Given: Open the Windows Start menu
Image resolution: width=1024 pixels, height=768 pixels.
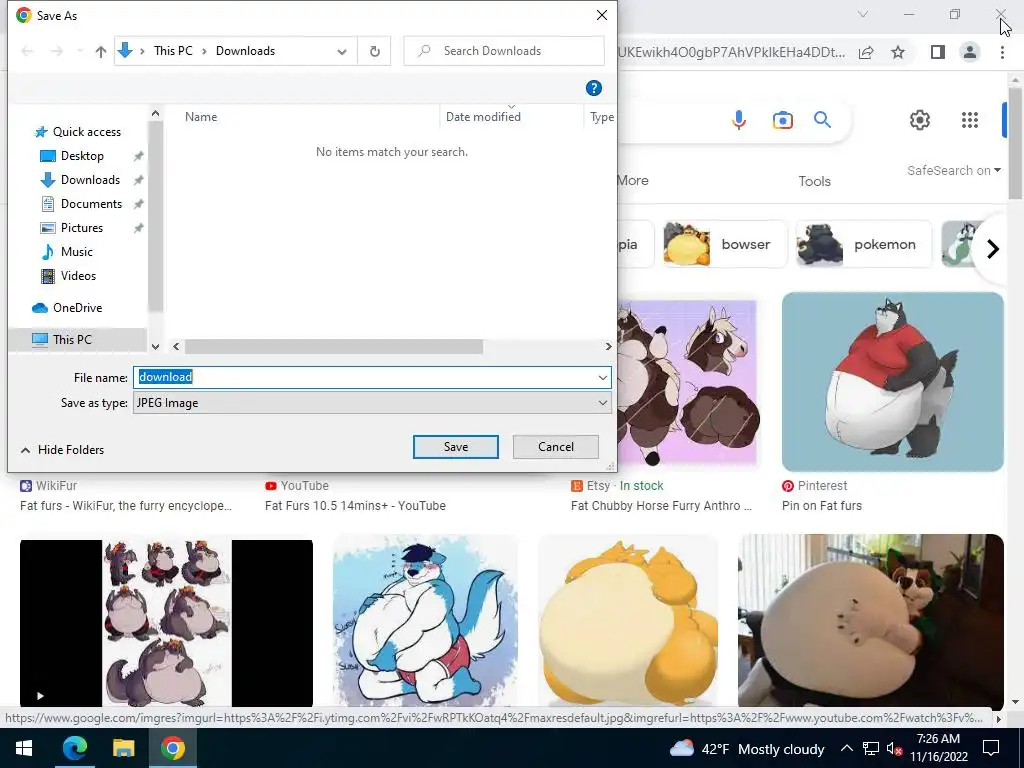Looking at the screenshot, I should [24, 748].
